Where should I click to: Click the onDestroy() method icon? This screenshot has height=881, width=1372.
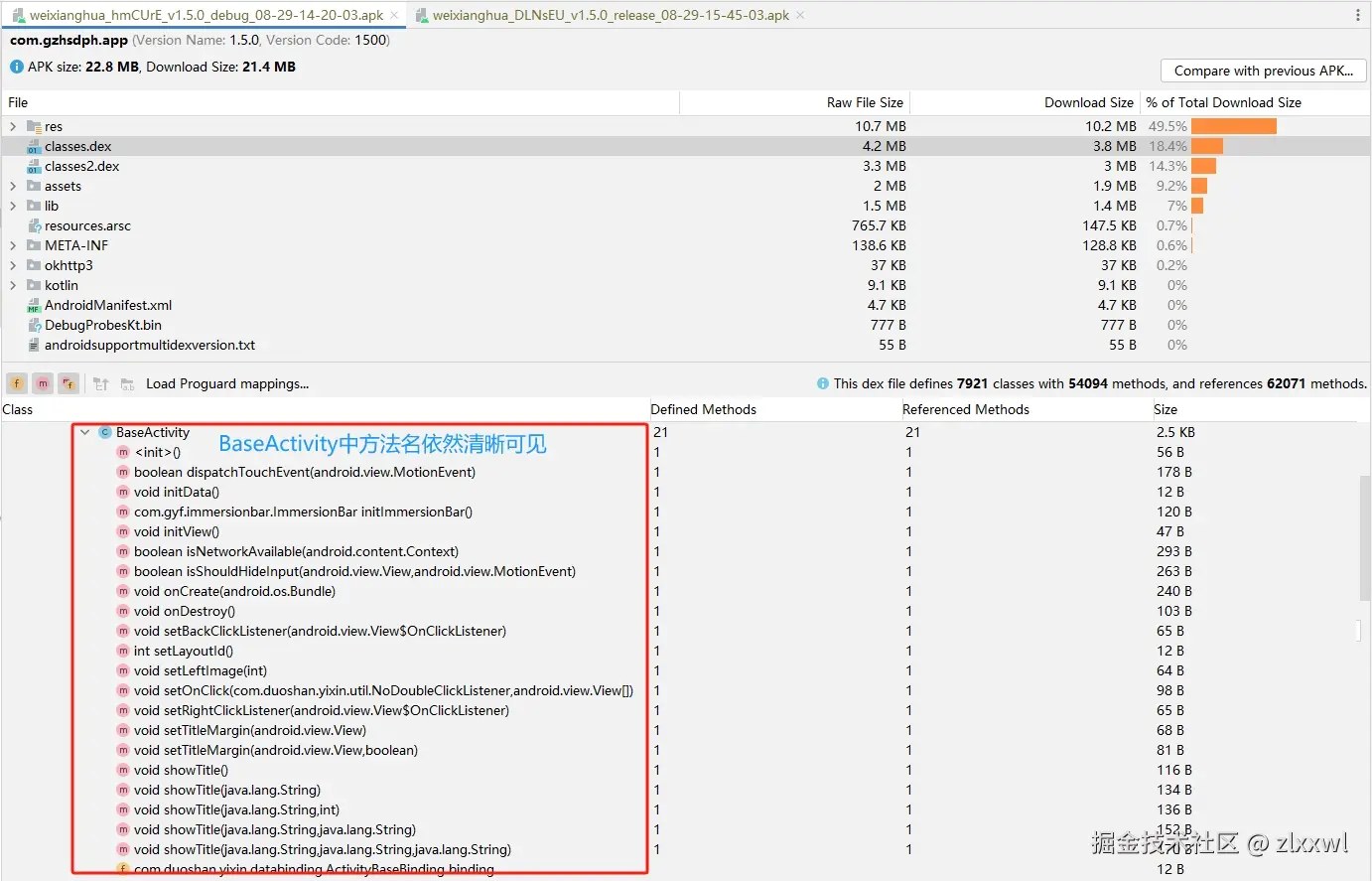point(123,611)
